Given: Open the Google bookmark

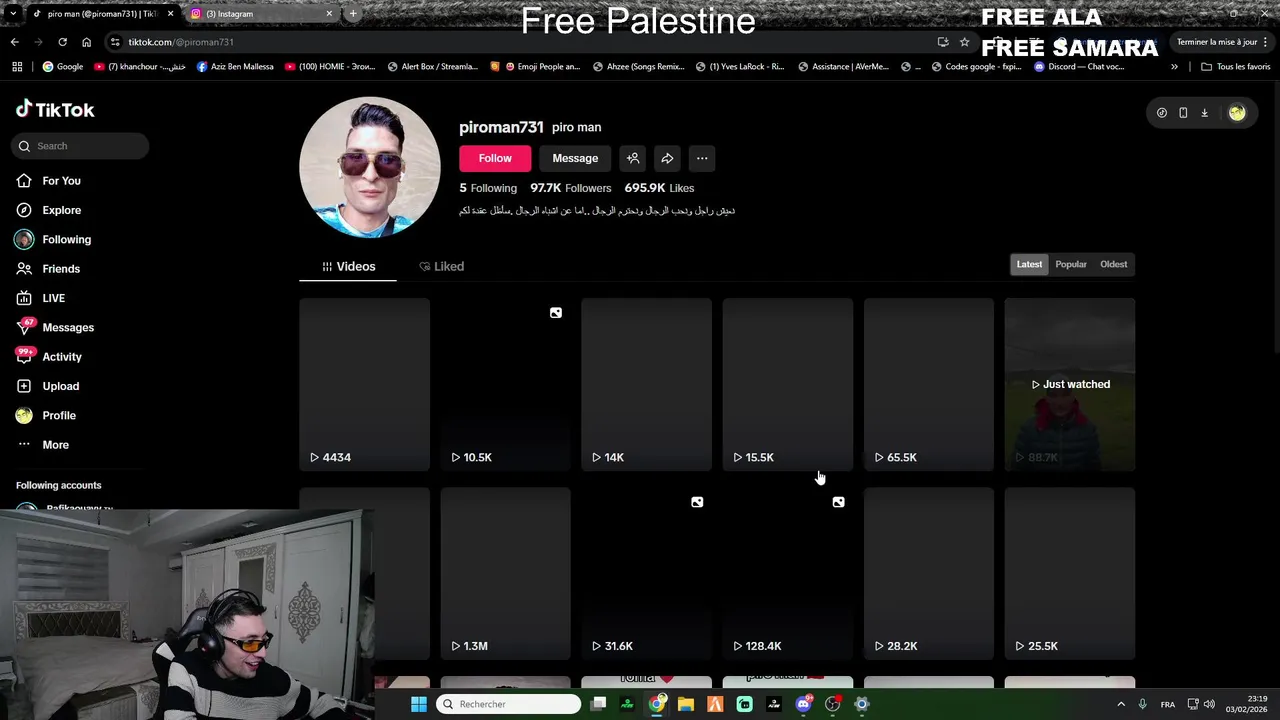Looking at the screenshot, I should click(x=63, y=67).
